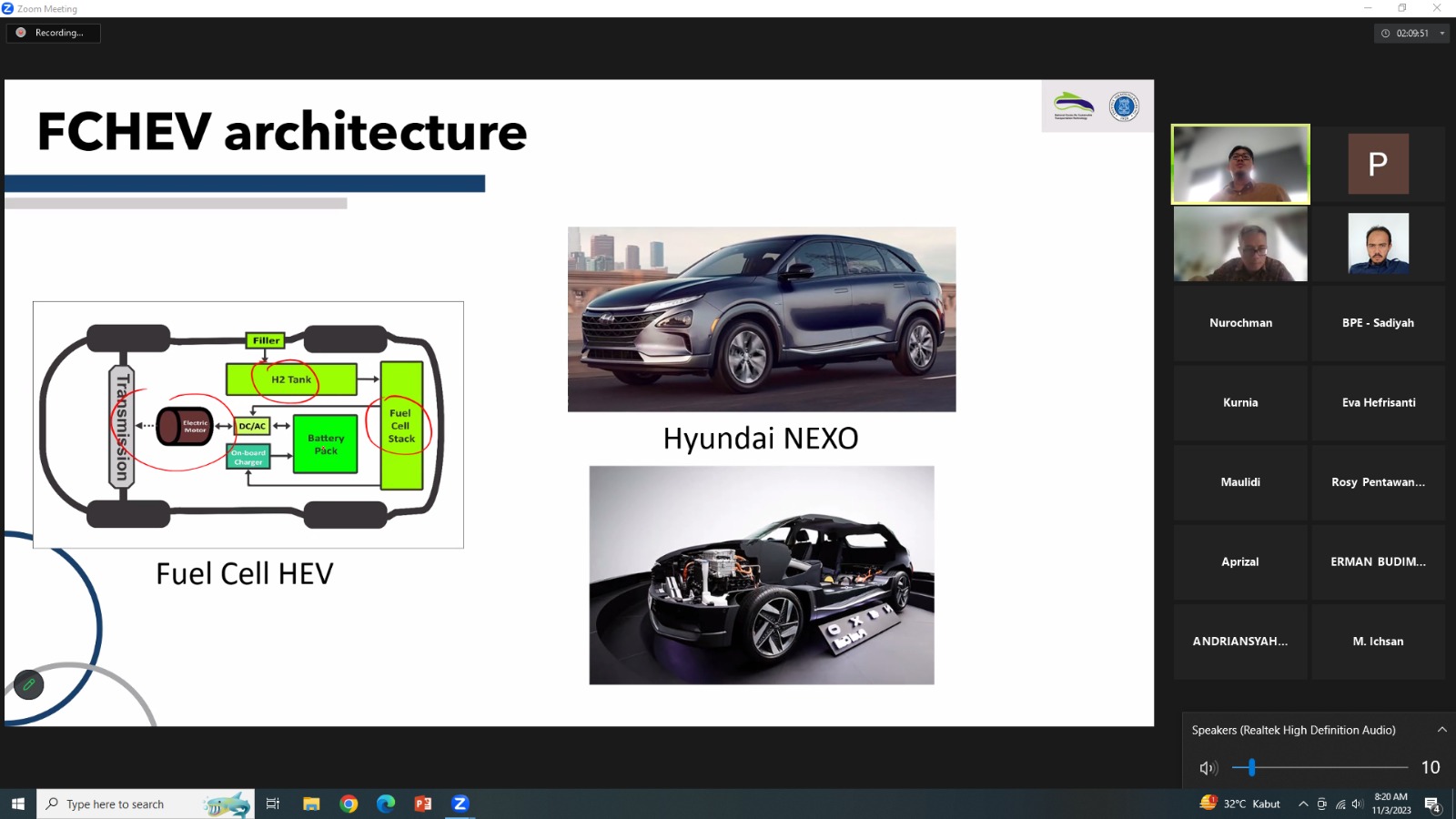Screen dimensions: 1456x819
Task: Select M. Ichsan participant tile
Action: (x=1378, y=642)
